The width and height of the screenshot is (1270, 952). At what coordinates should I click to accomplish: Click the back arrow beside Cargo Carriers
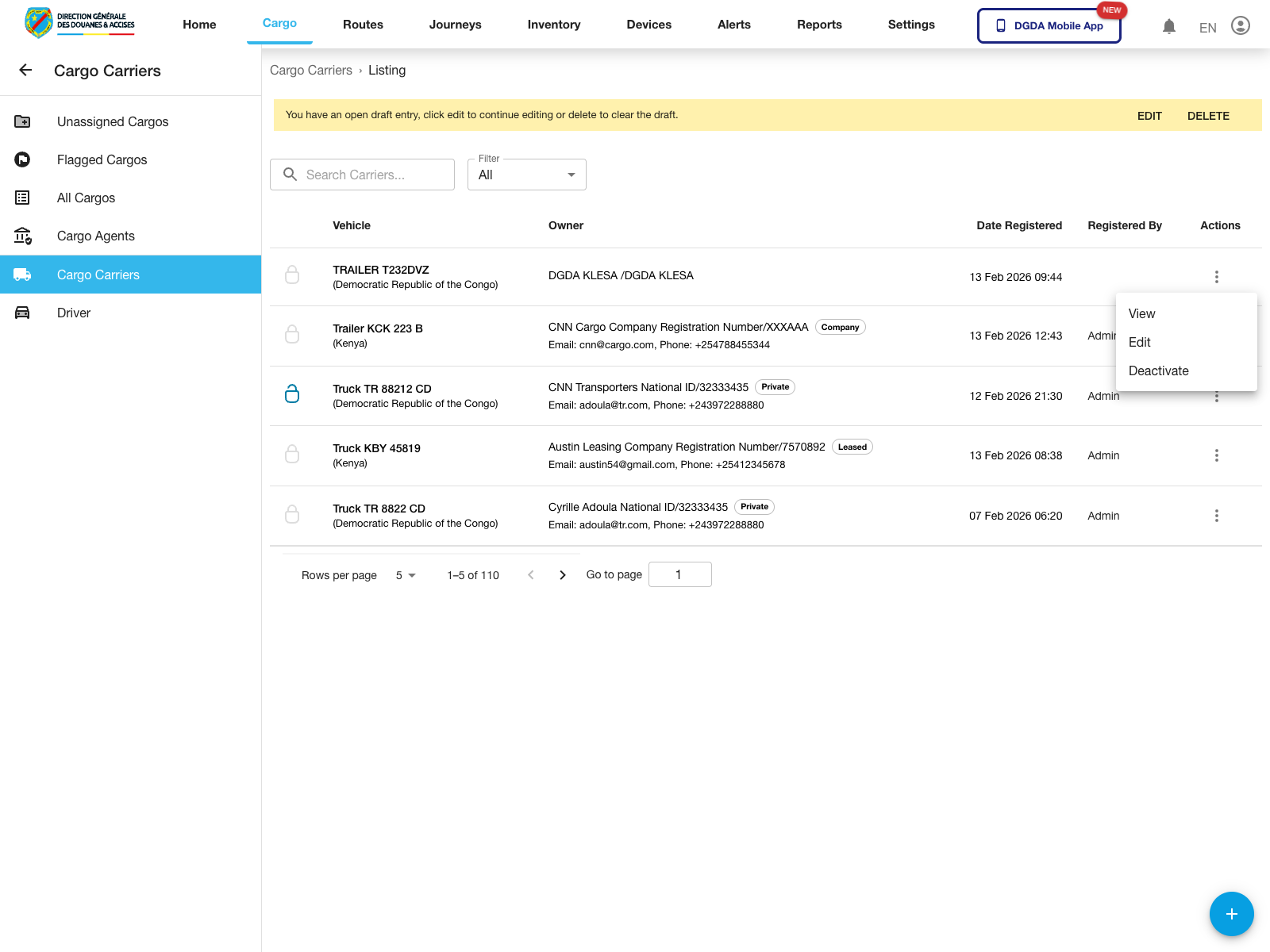coord(25,71)
